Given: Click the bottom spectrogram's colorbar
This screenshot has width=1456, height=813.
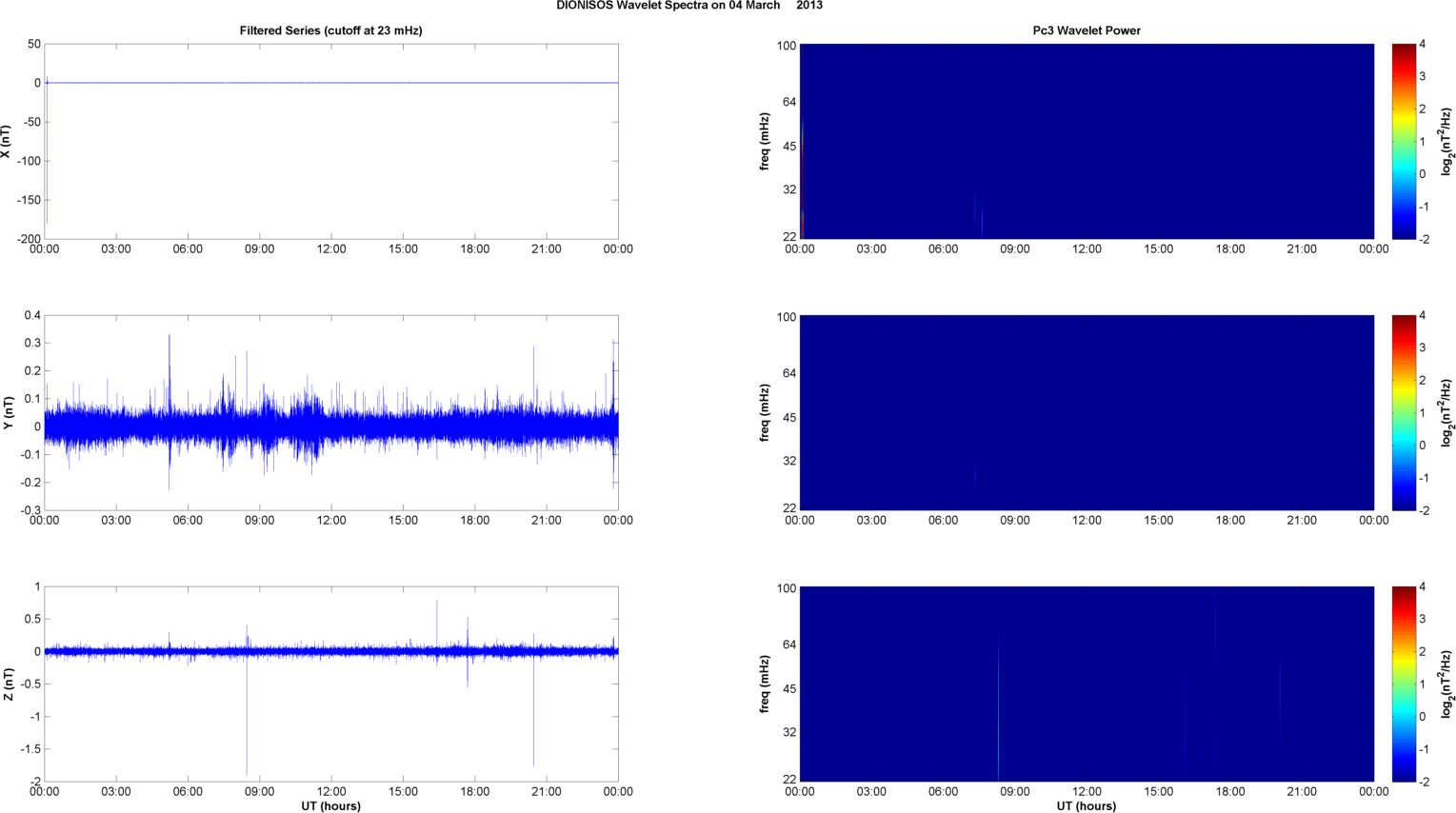Looking at the screenshot, I should pyautogui.click(x=1404, y=684).
